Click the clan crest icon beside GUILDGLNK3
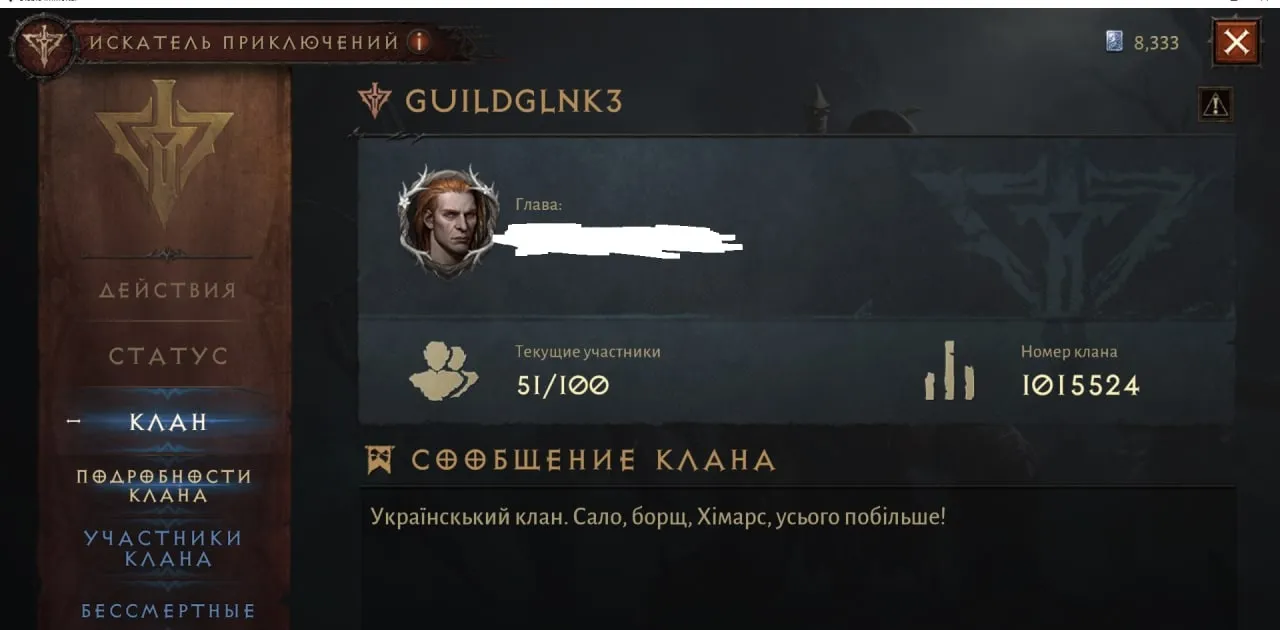Image resolution: width=1280 pixels, height=630 pixels. tap(375, 101)
